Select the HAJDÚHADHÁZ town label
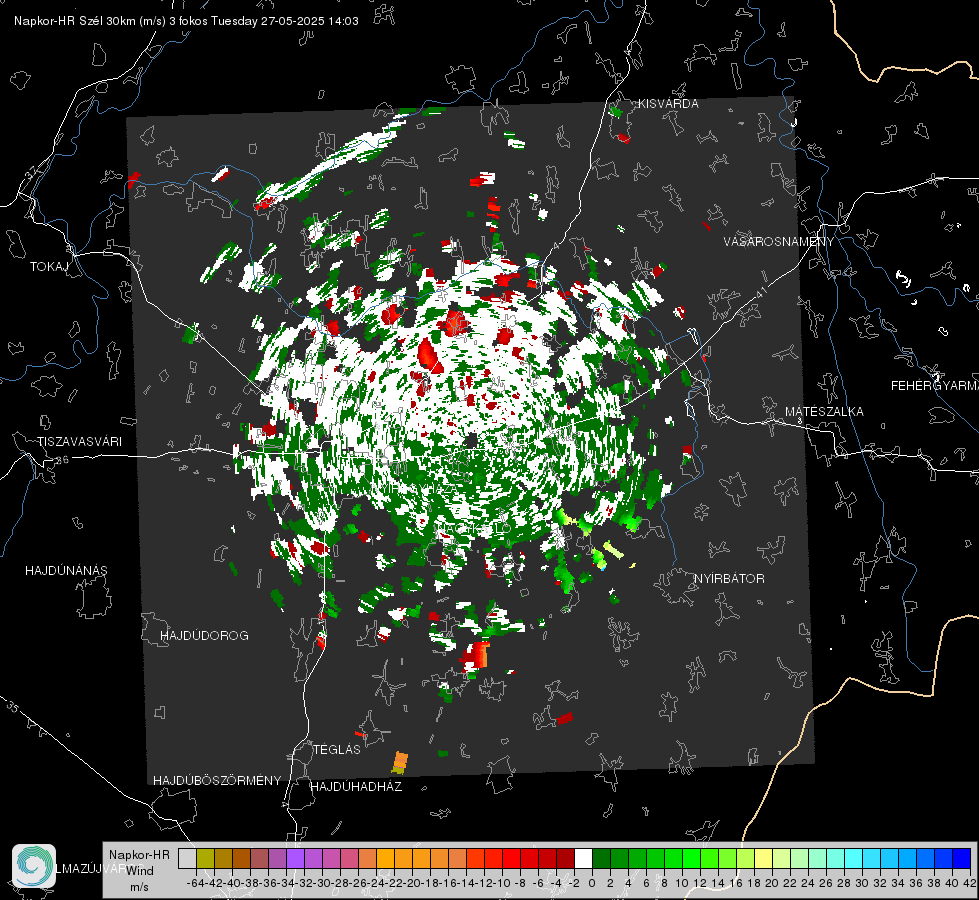Screen dimensions: 979x900 click(356, 786)
